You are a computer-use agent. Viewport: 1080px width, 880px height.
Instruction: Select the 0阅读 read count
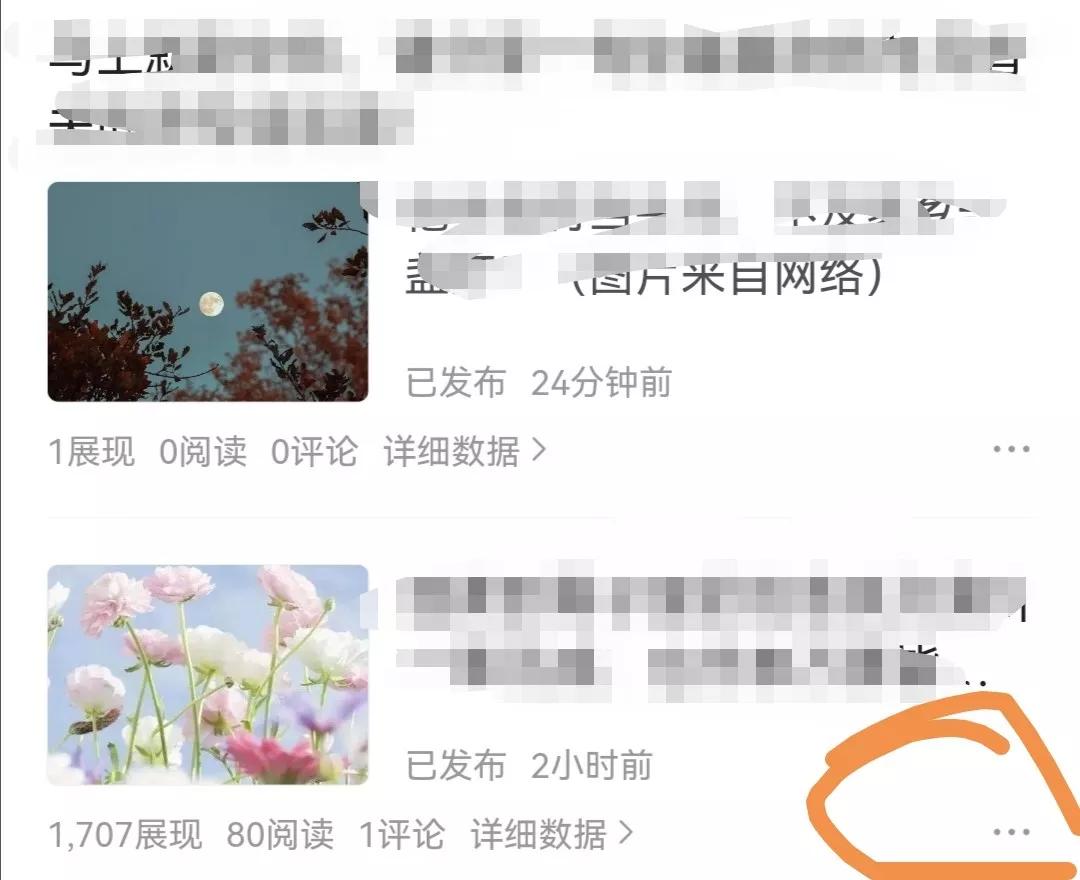click(203, 452)
